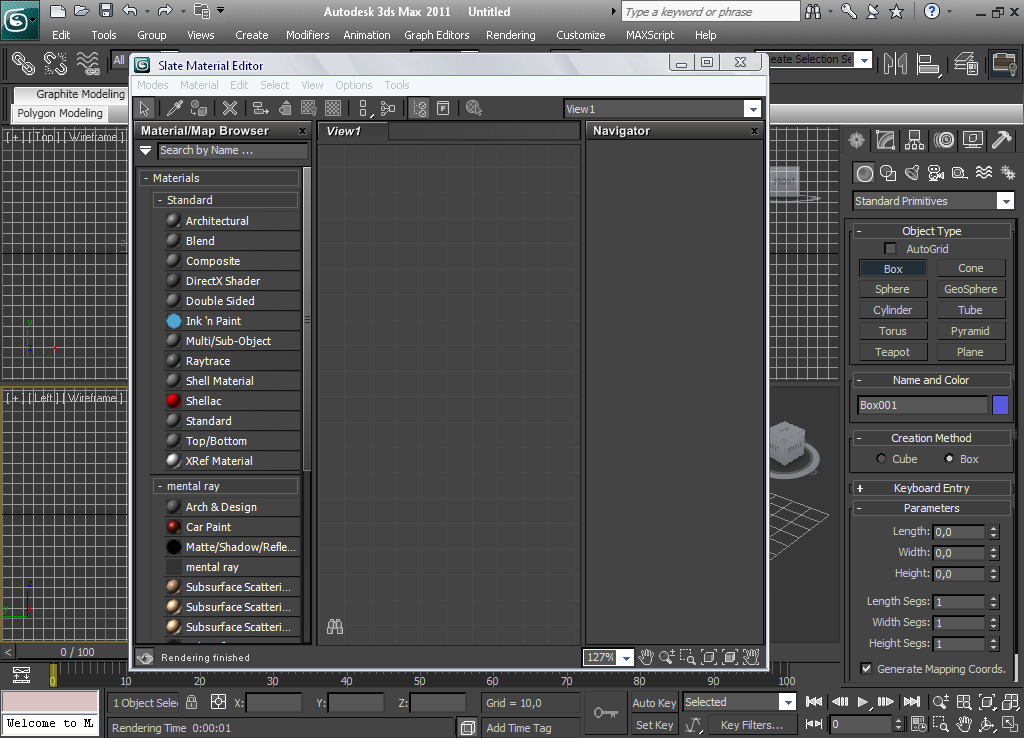Select the Box creation method radio

pyautogui.click(x=949, y=458)
